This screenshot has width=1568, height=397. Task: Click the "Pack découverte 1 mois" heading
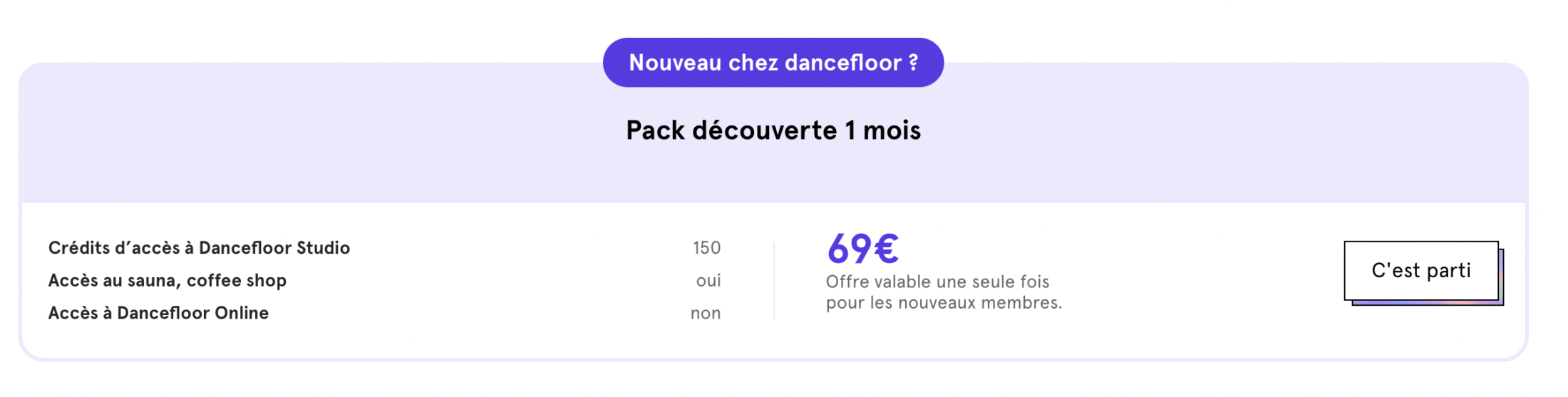click(x=773, y=130)
